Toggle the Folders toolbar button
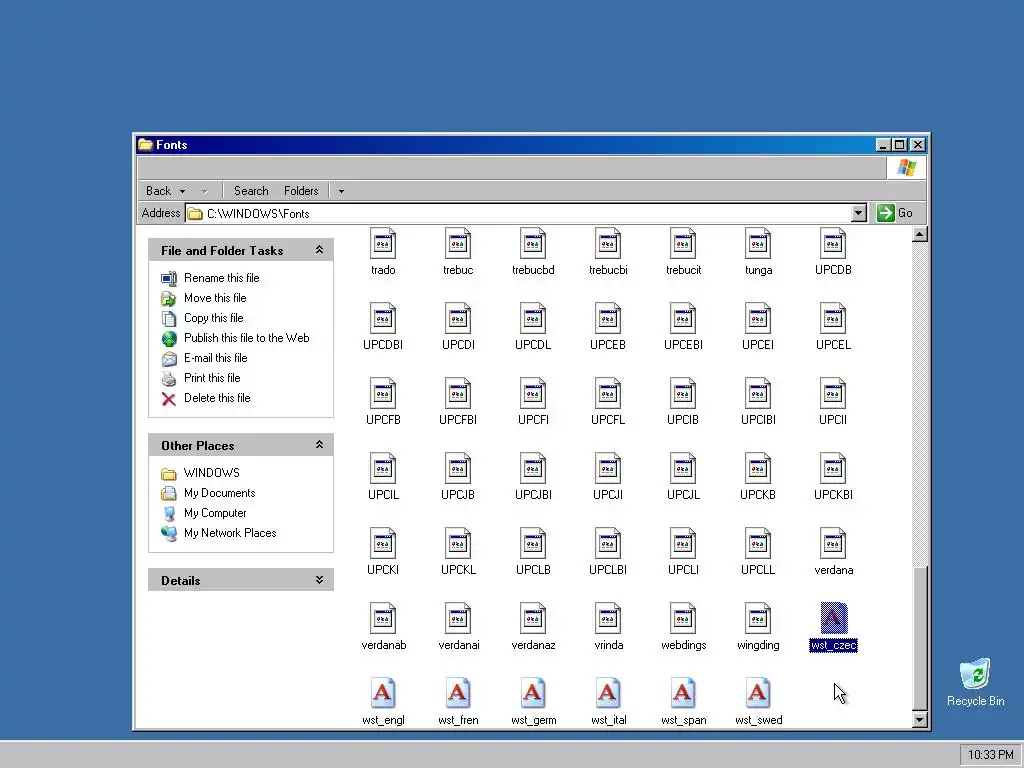Viewport: 1024px width, 768px height. (x=301, y=191)
